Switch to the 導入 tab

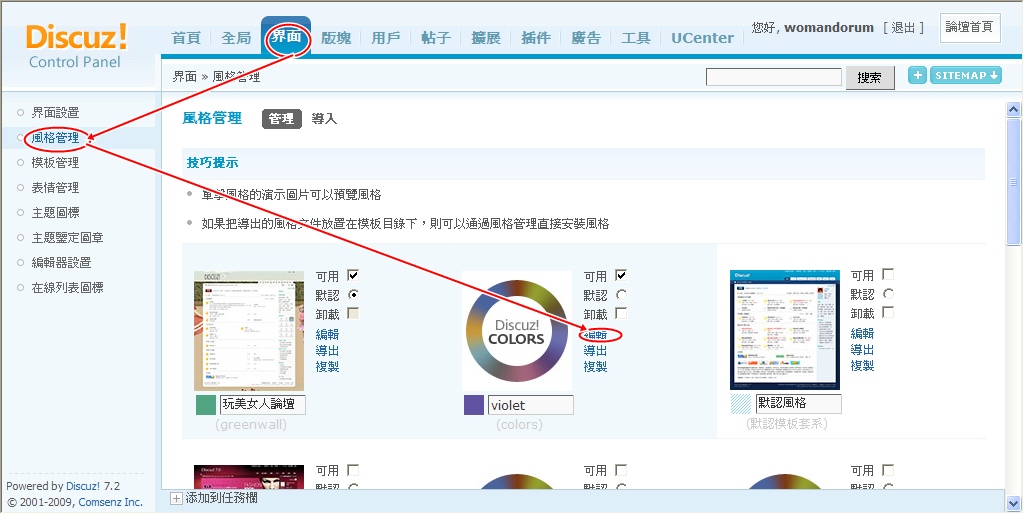[x=324, y=119]
